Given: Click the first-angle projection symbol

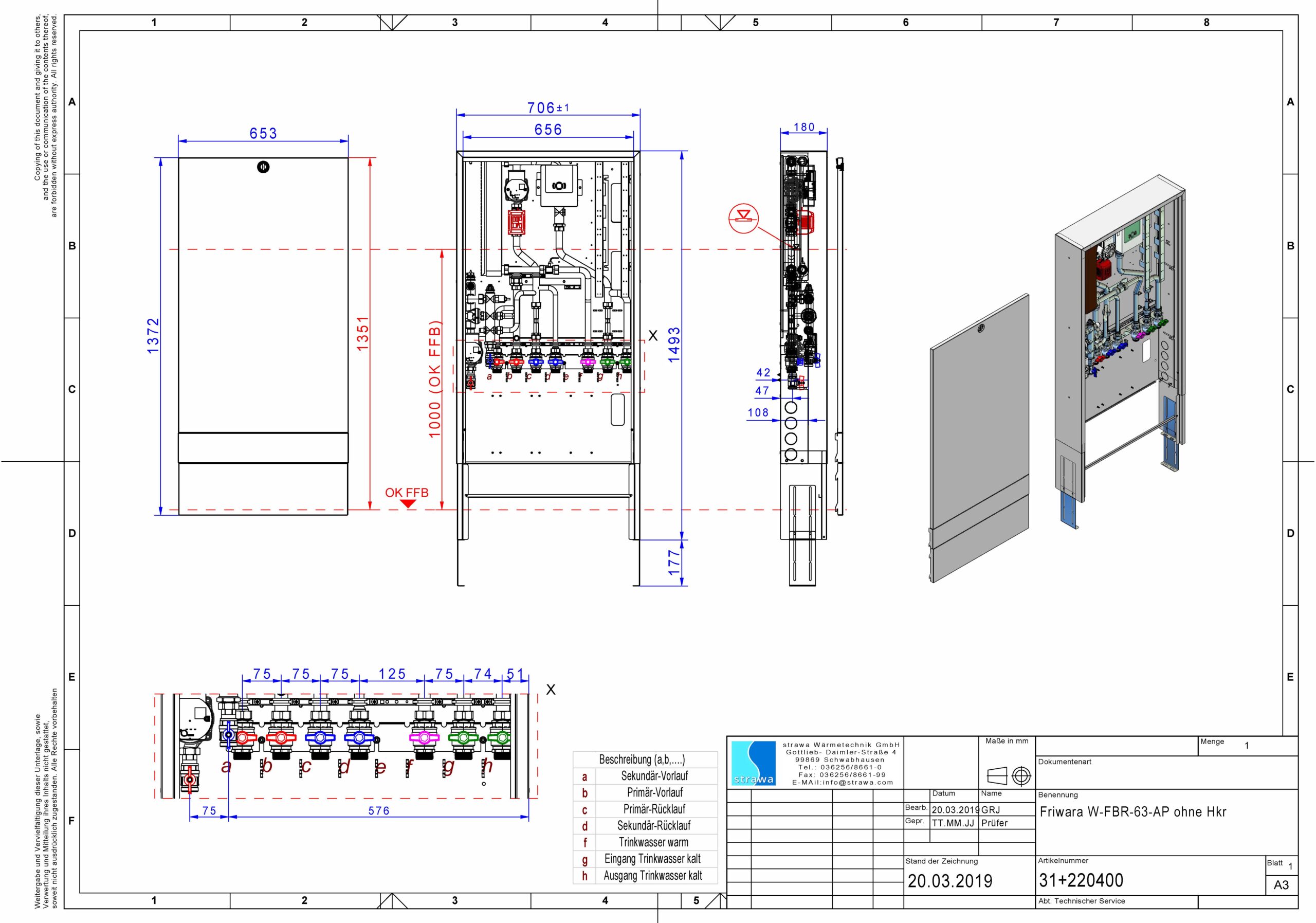Looking at the screenshot, I should 1008,776.
